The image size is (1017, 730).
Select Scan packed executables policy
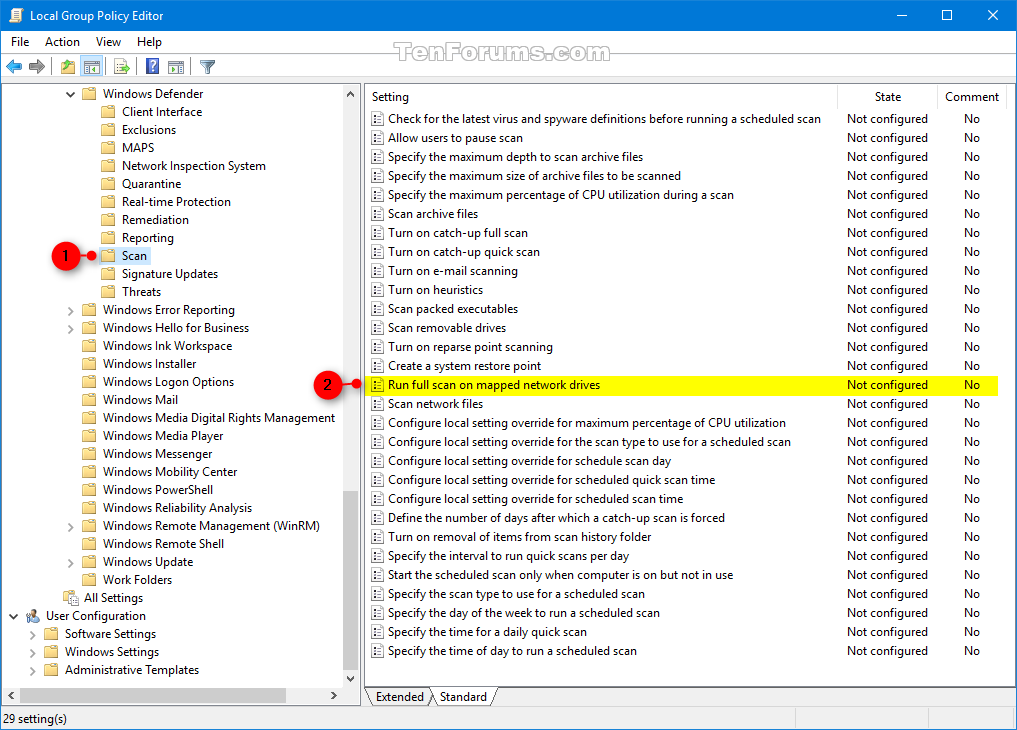click(x=453, y=309)
